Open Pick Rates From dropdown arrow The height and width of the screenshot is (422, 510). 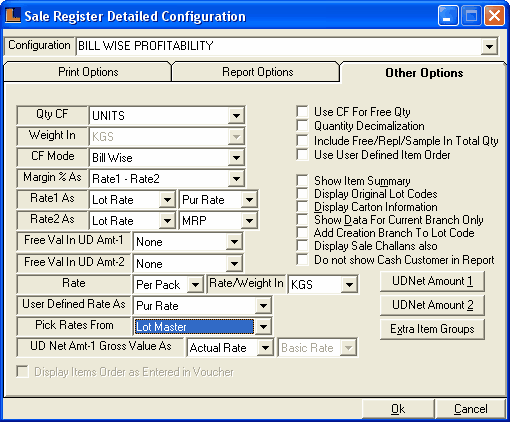(x=263, y=327)
